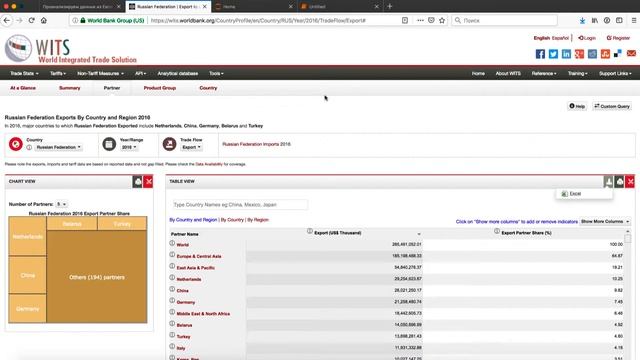Screen dimensions: 640x360
Task: Click info icon next to Export column header
Action: (x=310, y=231)
